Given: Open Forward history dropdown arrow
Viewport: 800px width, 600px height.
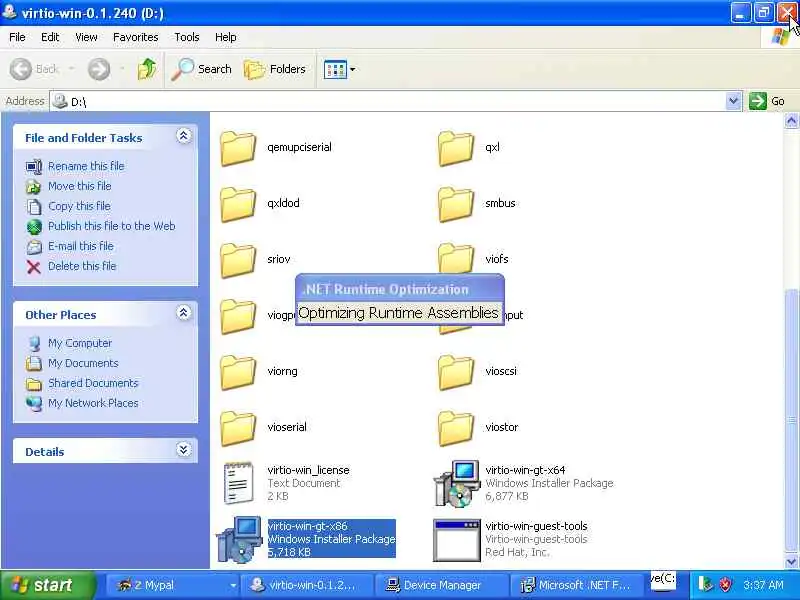Looking at the screenshot, I should point(122,69).
